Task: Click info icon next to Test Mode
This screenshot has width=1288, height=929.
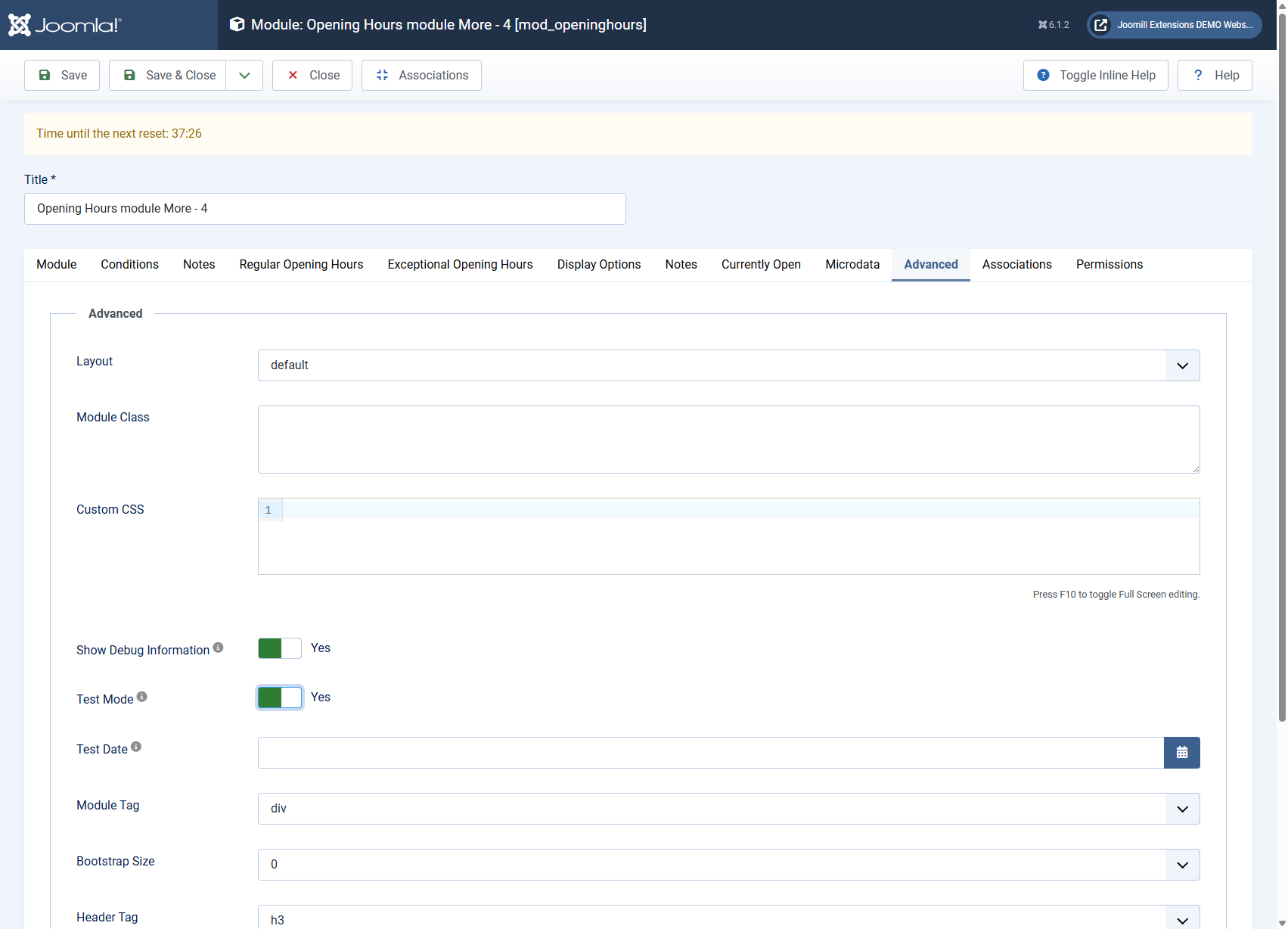Action: (x=141, y=697)
